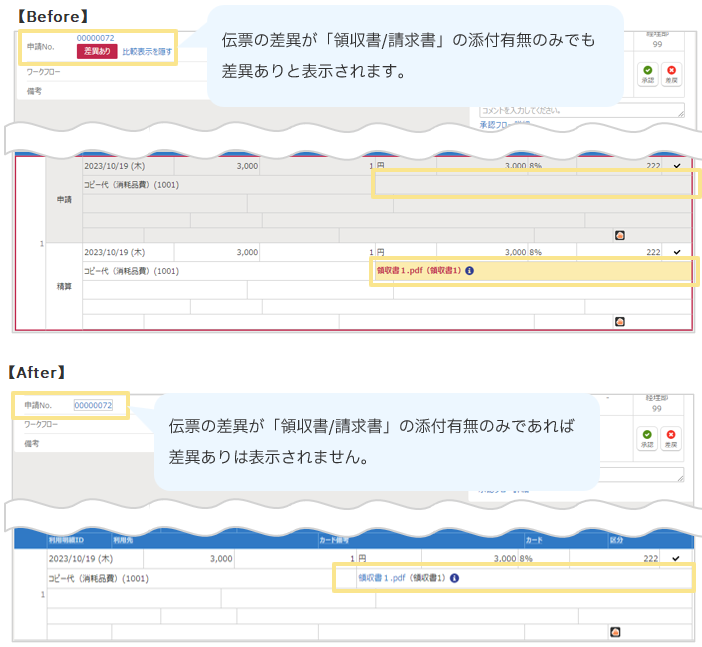Viewport: 702px width, 647px height.
Task: Click 比較表示を隠す link to hide comparison
Action: point(147,51)
